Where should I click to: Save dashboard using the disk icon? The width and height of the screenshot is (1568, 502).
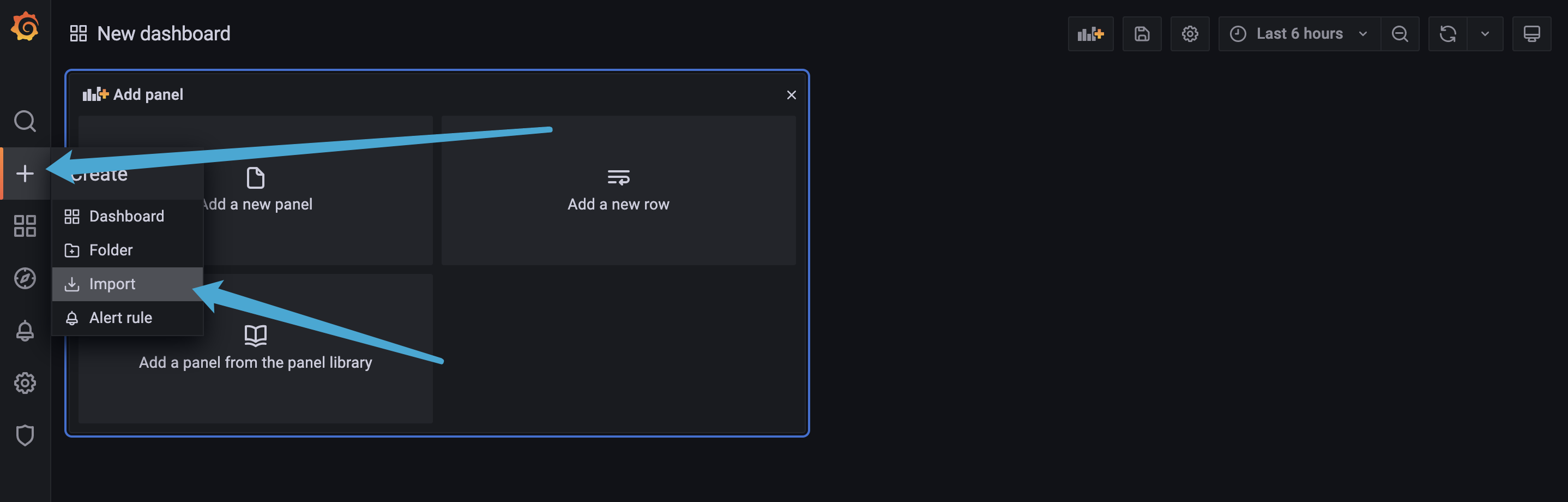(1142, 33)
